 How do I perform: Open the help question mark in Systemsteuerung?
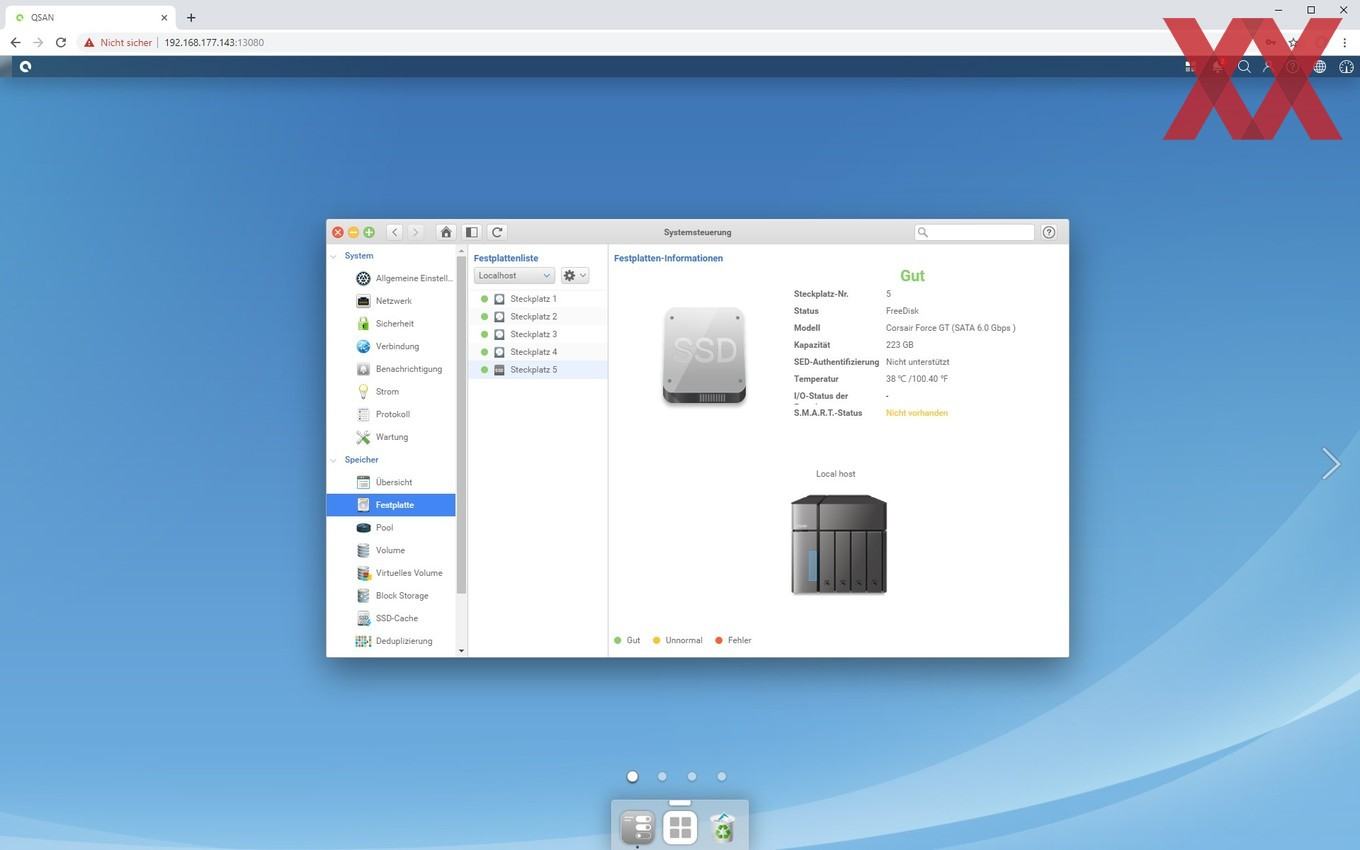[x=1049, y=232]
